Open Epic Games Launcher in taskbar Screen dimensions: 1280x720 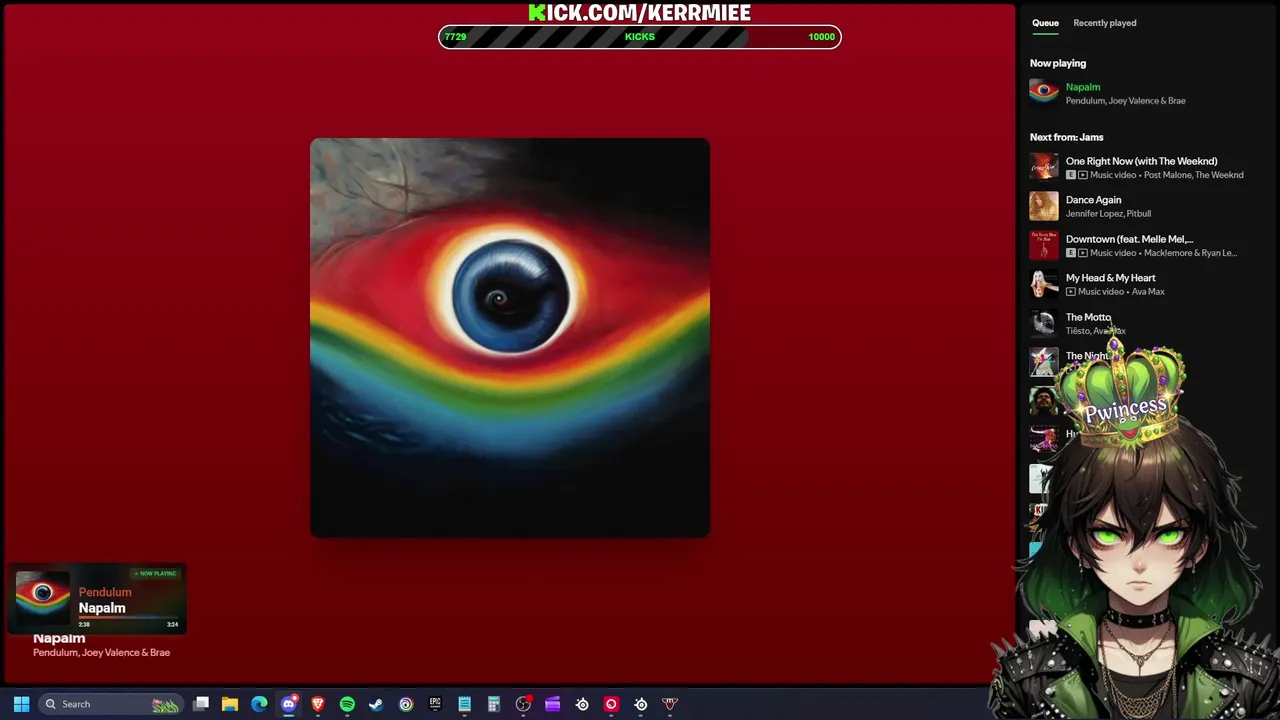click(x=435, y=704)
